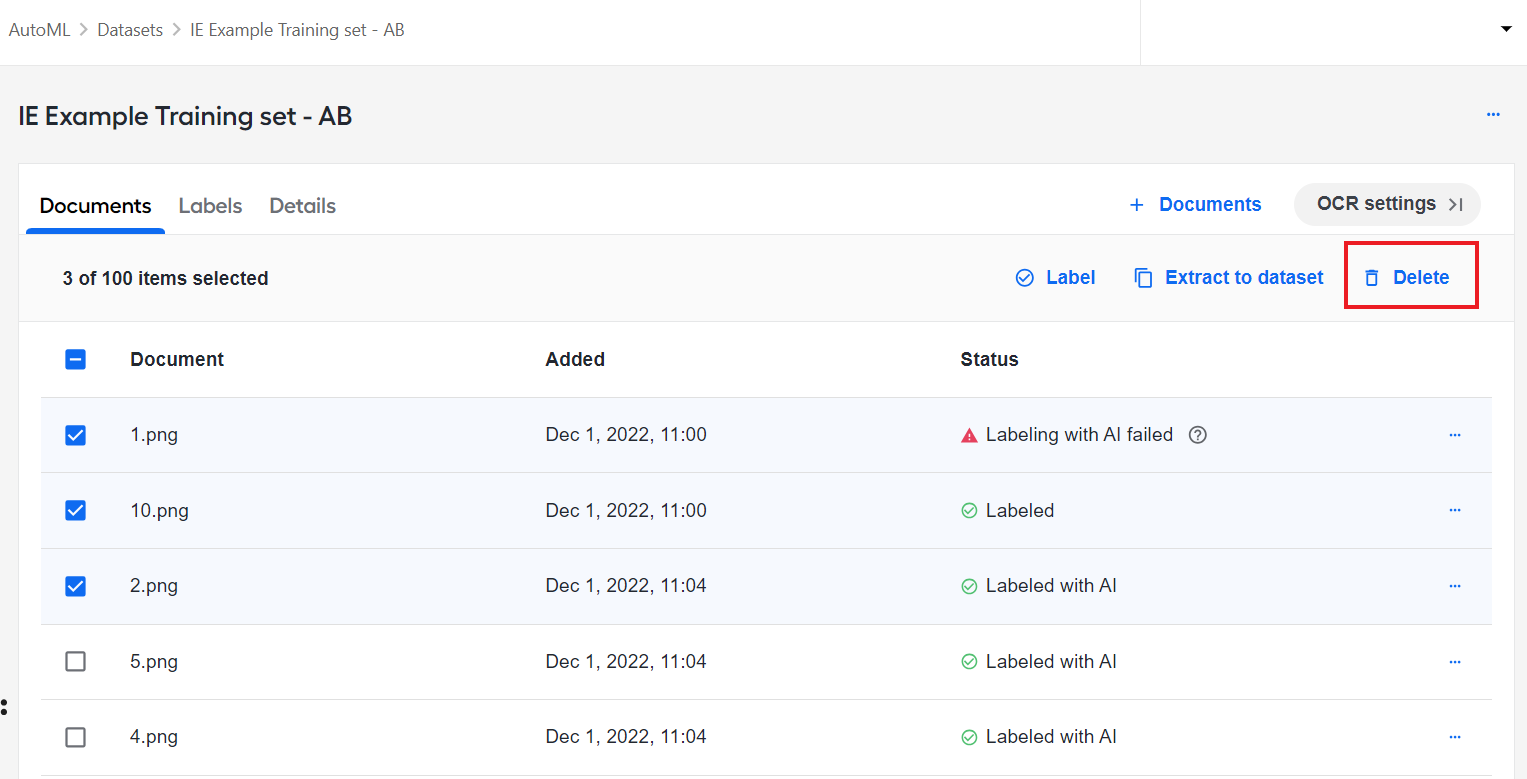Switch to the Documents tab

95,206
